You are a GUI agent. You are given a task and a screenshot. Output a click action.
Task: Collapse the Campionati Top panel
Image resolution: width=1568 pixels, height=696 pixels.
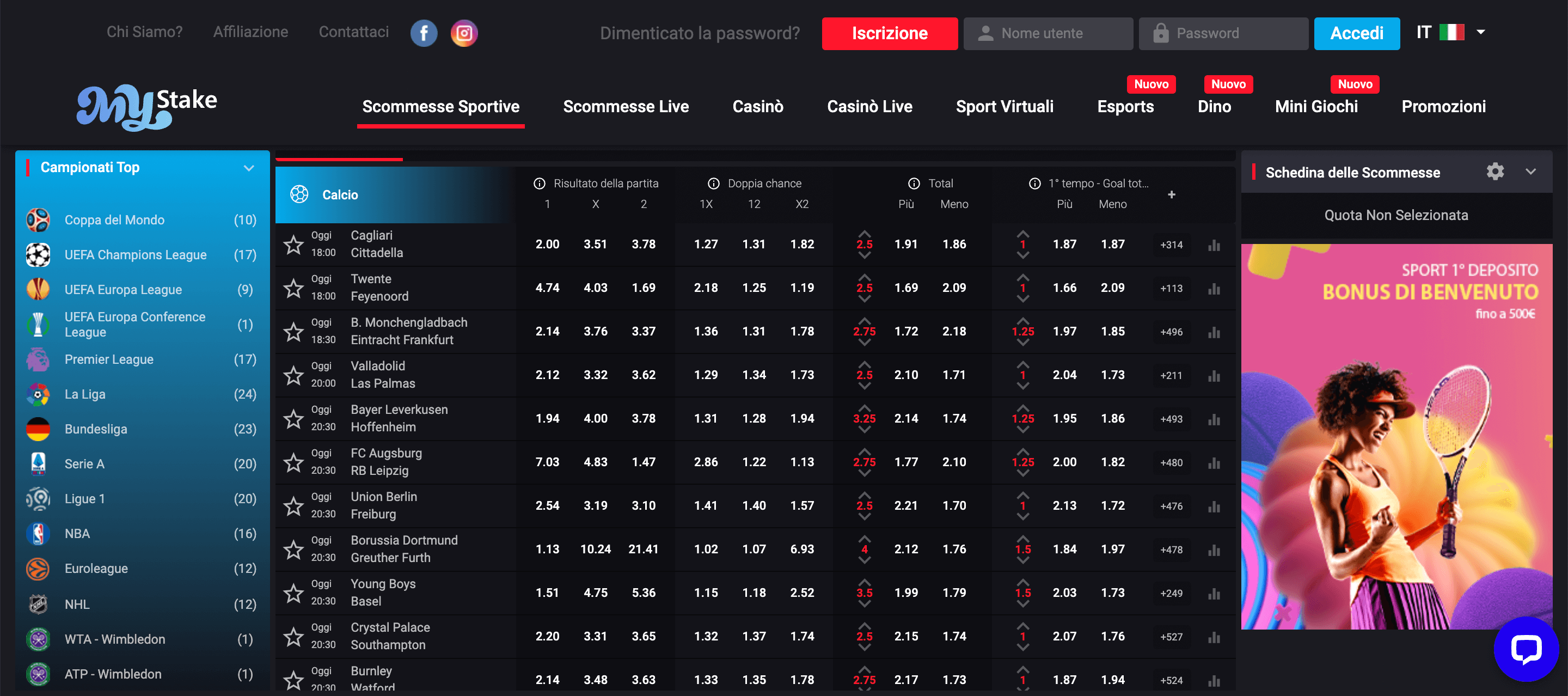[x=248, y=168]
